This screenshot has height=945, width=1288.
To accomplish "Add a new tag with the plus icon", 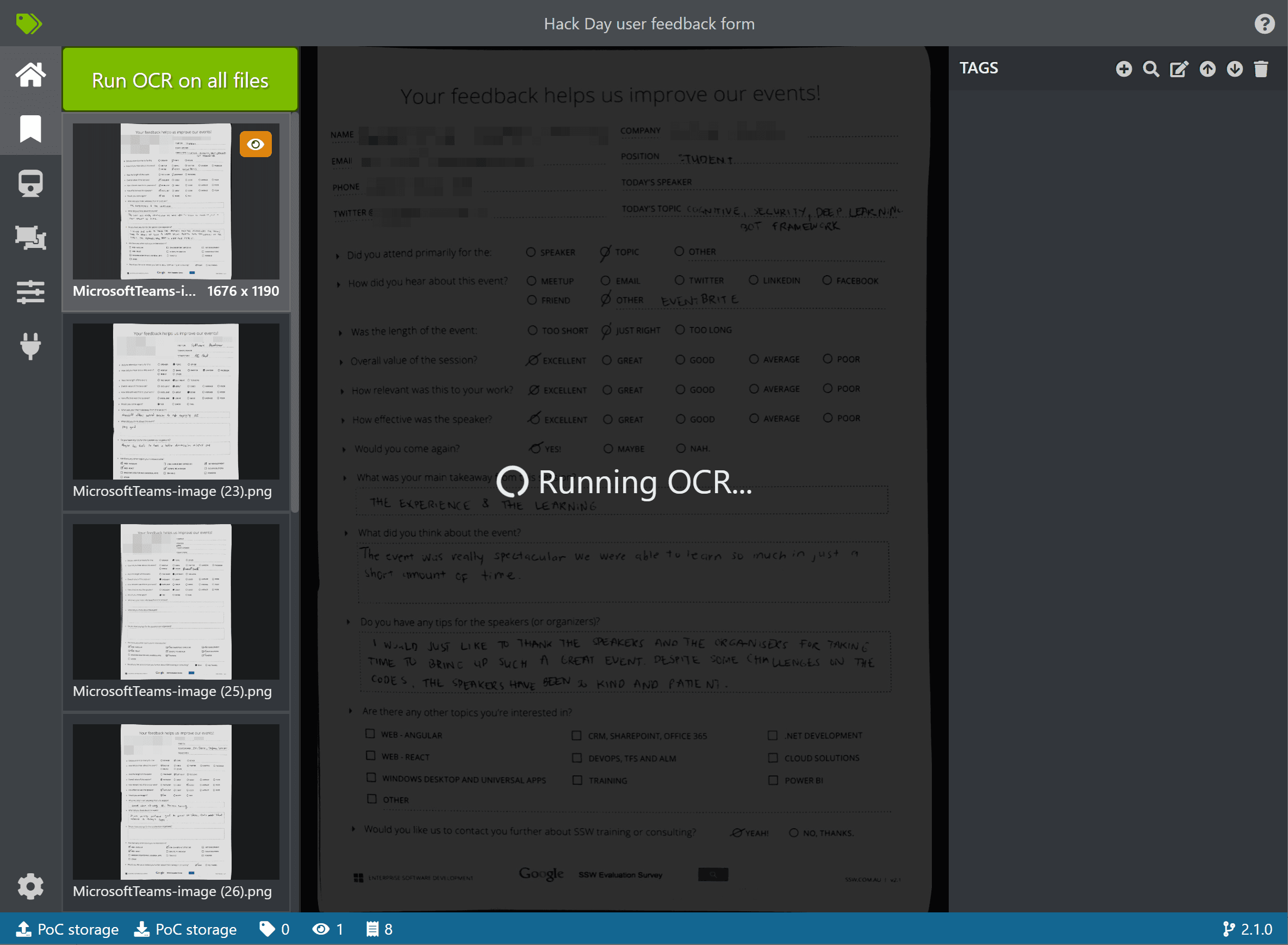I will click(x=1124, y=68).
